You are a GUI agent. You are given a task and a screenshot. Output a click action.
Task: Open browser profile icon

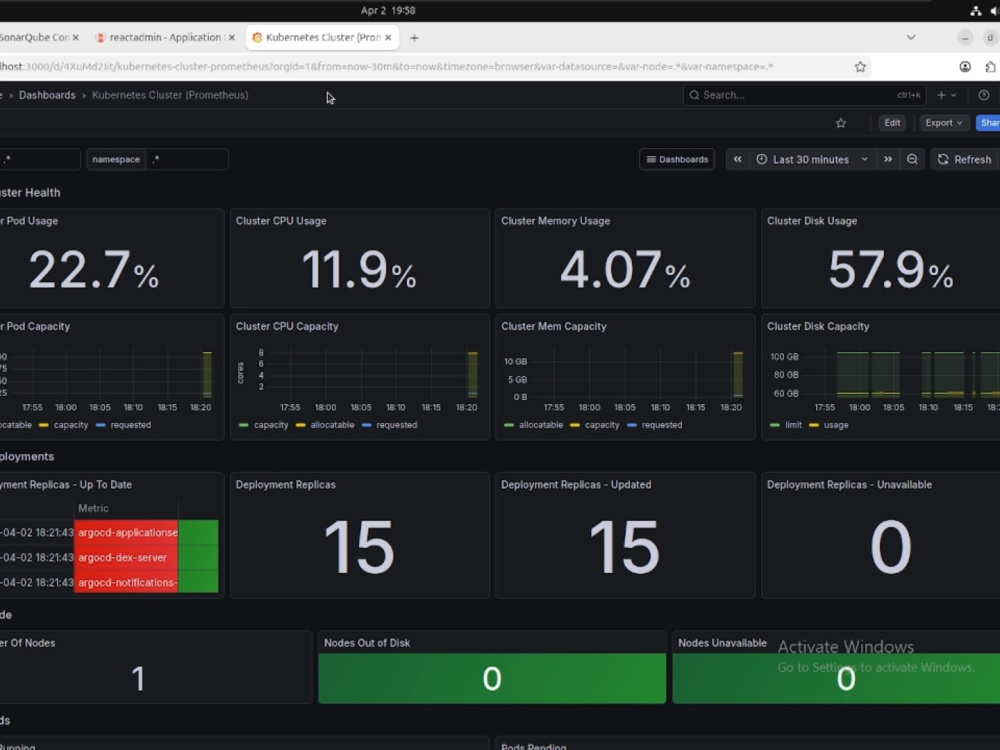coord(965,66)
